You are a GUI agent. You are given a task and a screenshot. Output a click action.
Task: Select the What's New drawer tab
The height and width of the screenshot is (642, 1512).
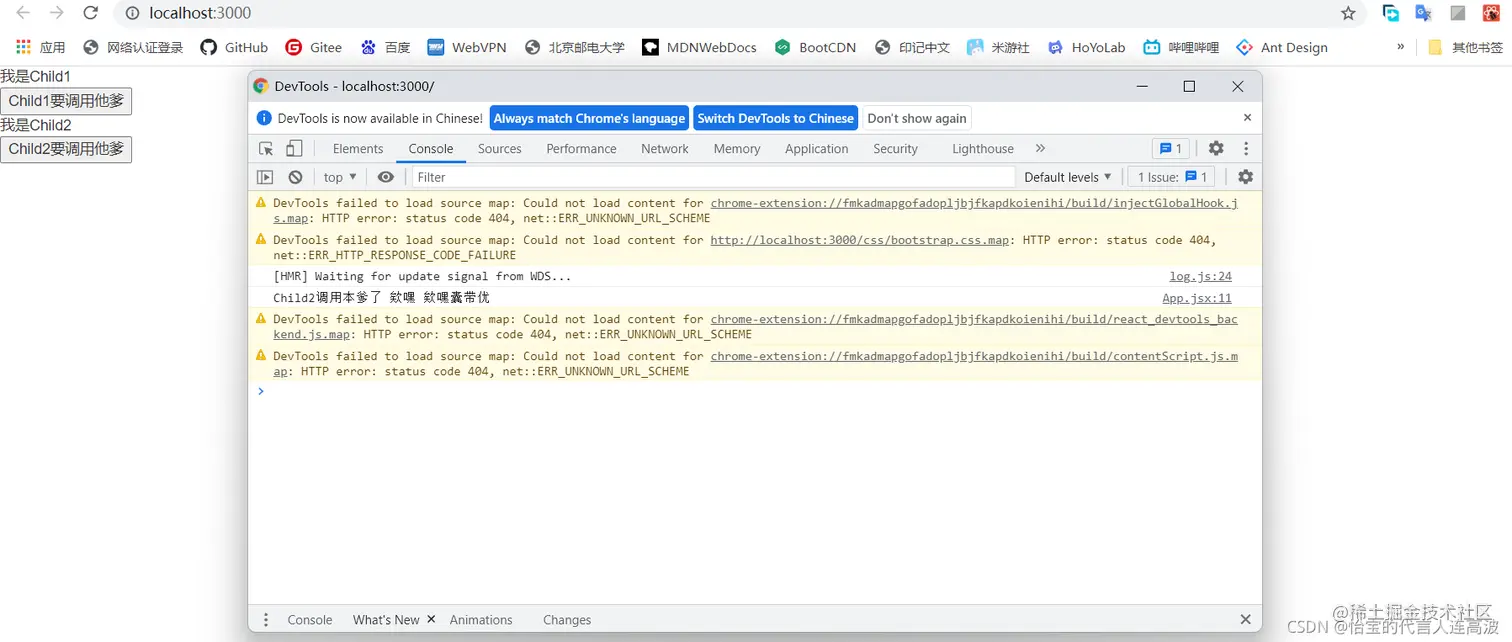386,620
